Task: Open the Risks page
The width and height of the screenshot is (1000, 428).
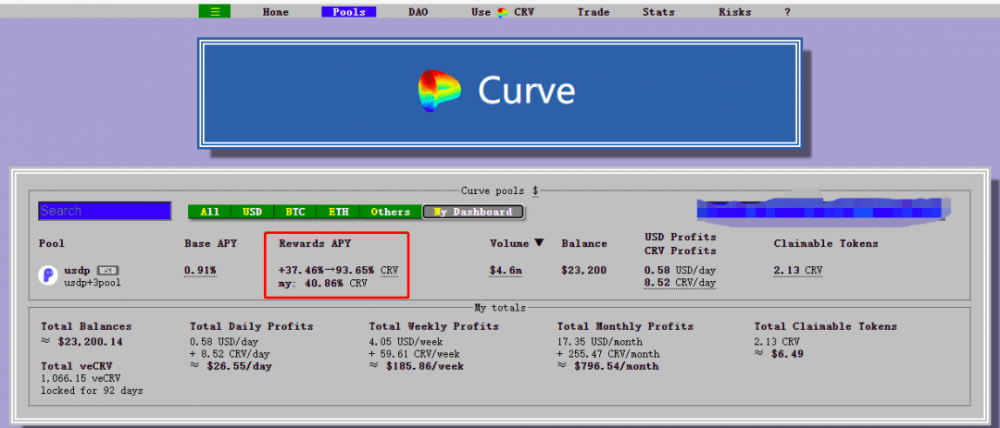Action: pos(735,12)
